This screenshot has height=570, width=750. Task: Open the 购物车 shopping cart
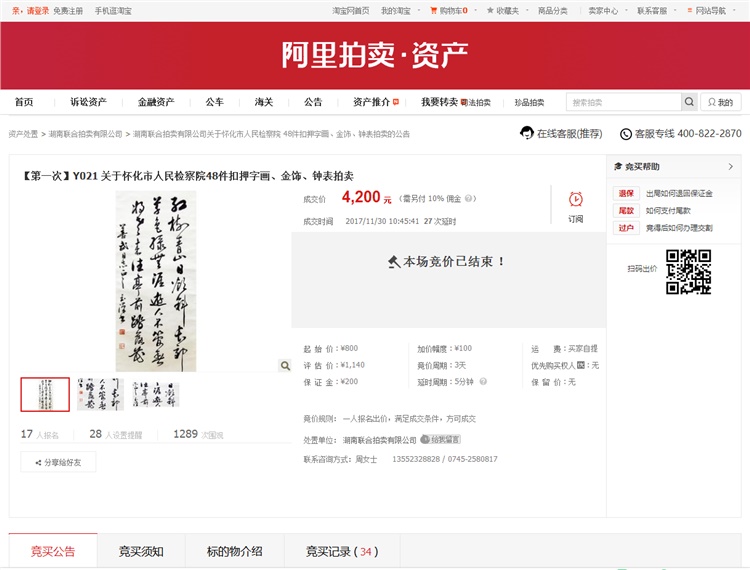tap(447, 10)
